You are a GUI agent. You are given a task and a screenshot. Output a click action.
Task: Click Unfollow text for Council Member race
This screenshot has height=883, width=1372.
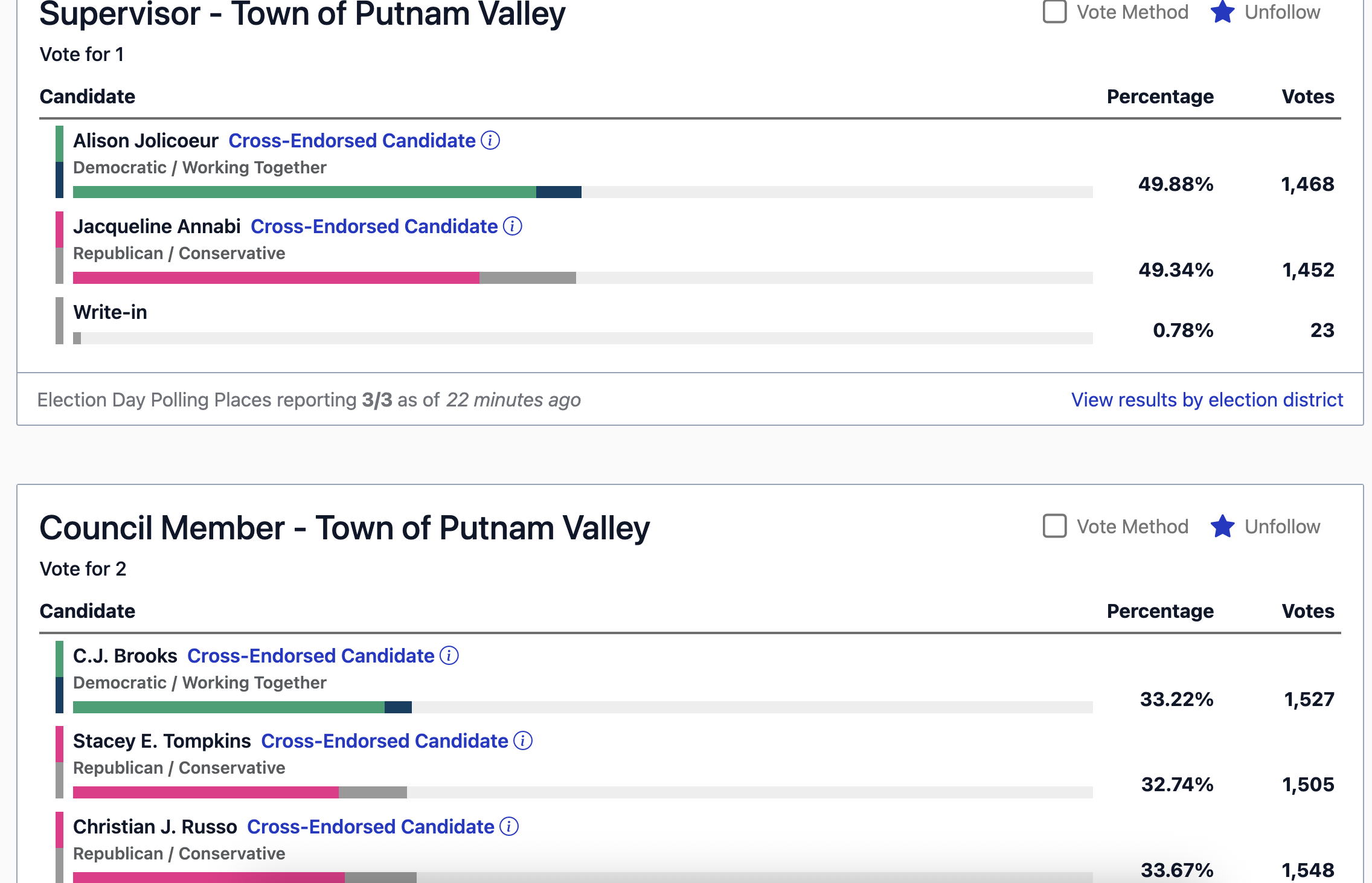coord(1282,527)
